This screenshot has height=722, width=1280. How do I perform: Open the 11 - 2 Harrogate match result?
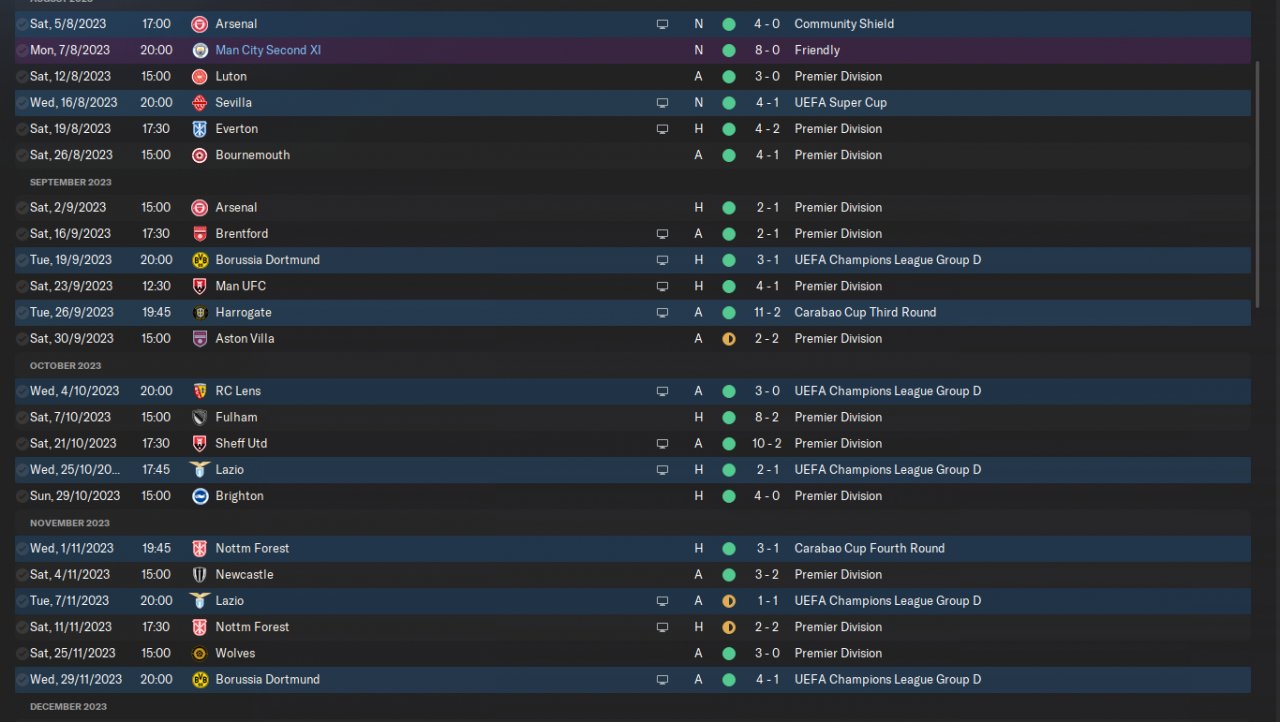(766, 313)
